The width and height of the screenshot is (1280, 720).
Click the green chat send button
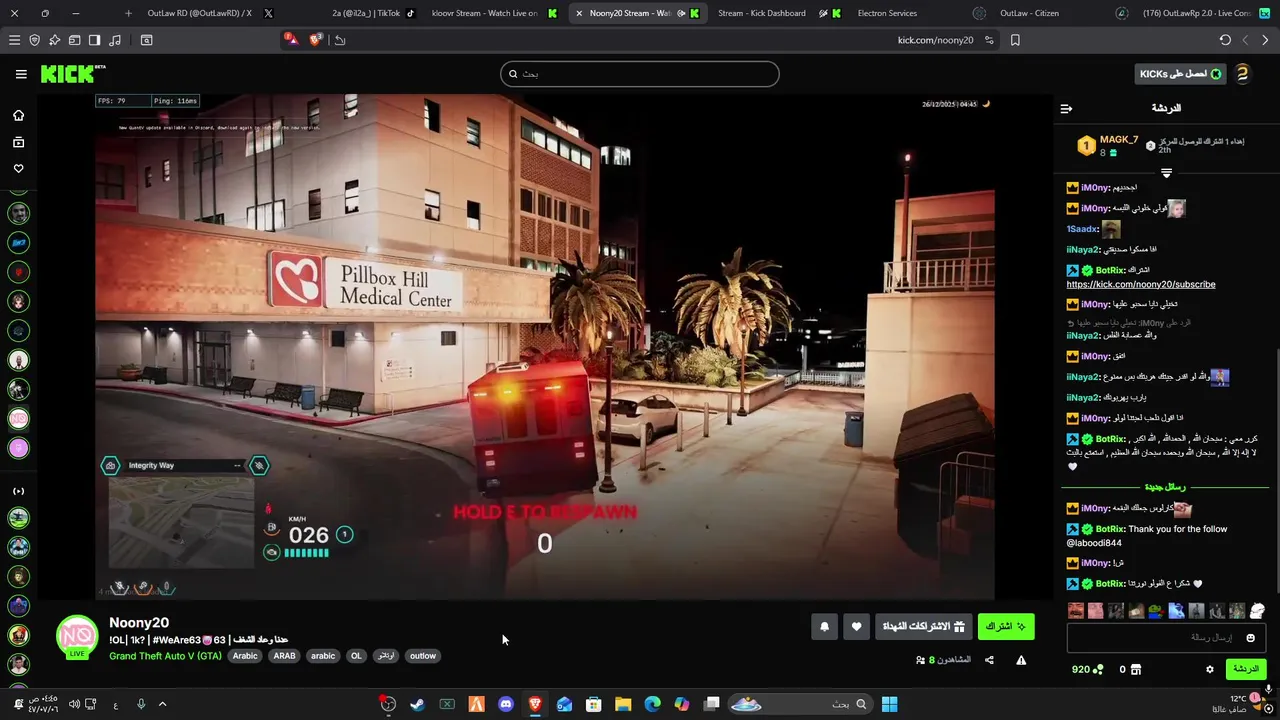[1245, 669]
